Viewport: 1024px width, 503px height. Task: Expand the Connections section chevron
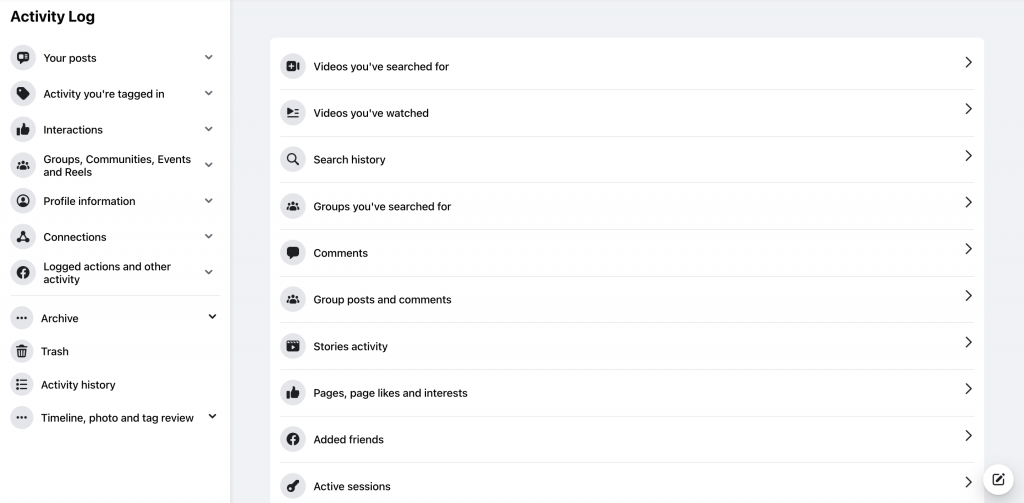tap(208, 236)
